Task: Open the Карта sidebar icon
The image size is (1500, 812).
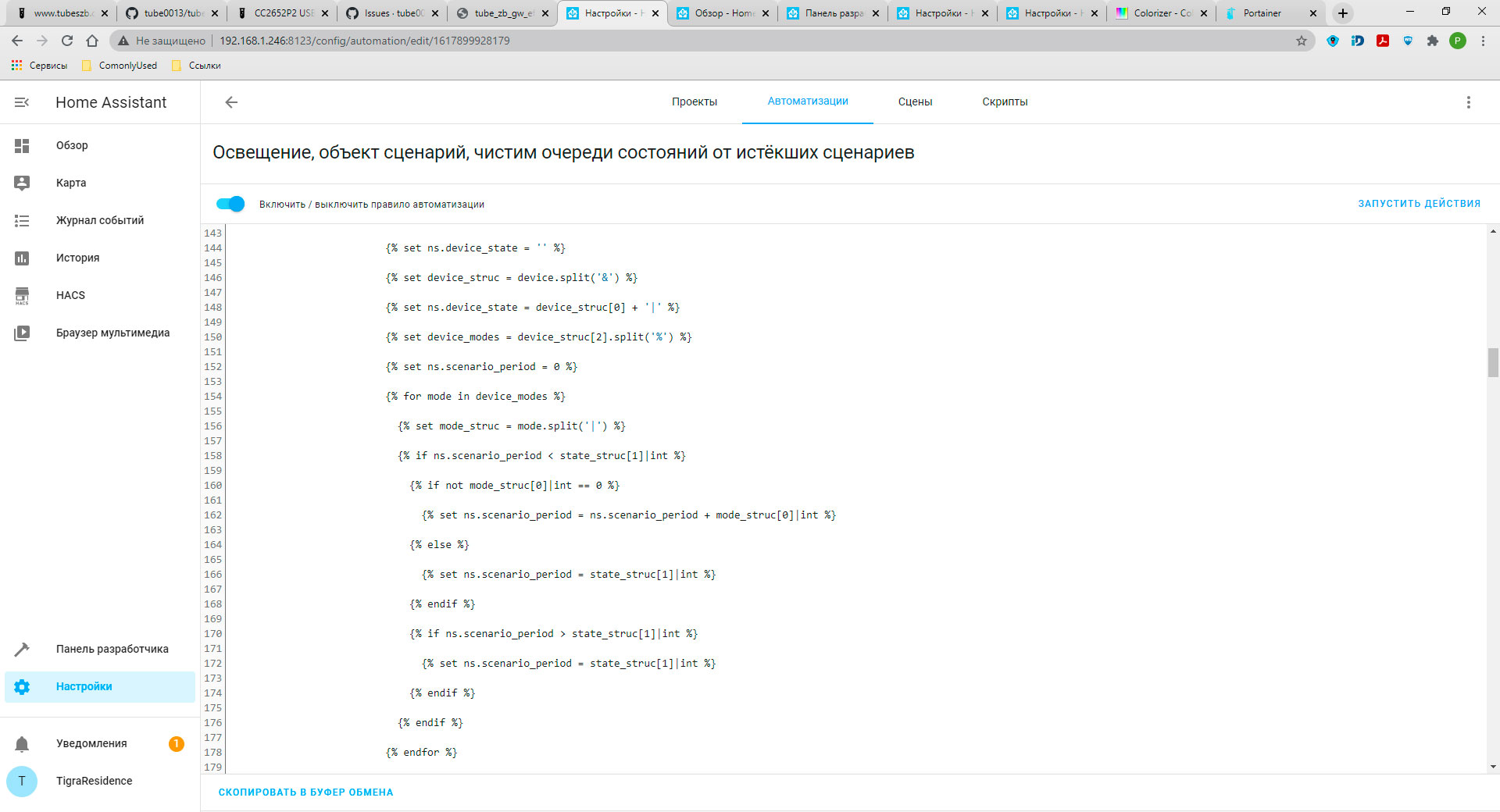Action: 22,183
